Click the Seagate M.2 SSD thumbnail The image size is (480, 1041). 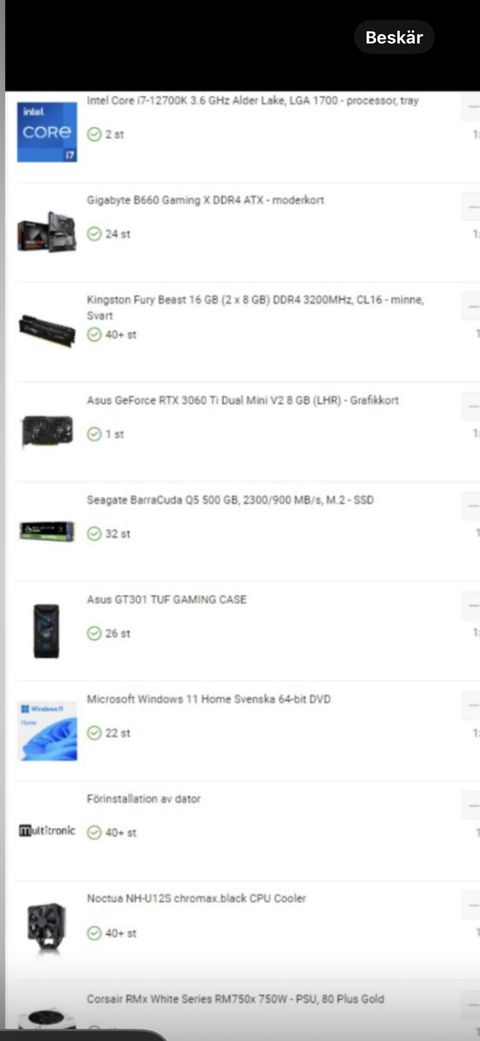tap(47, 531)
